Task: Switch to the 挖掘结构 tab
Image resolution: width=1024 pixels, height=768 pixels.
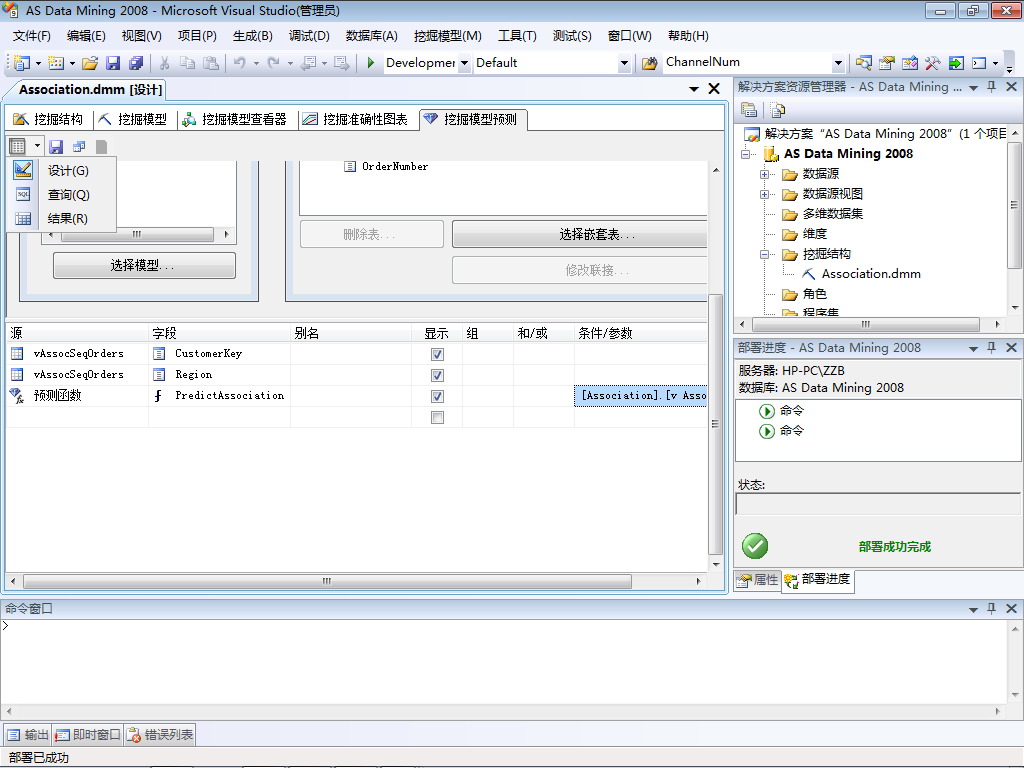Action: 48,119
